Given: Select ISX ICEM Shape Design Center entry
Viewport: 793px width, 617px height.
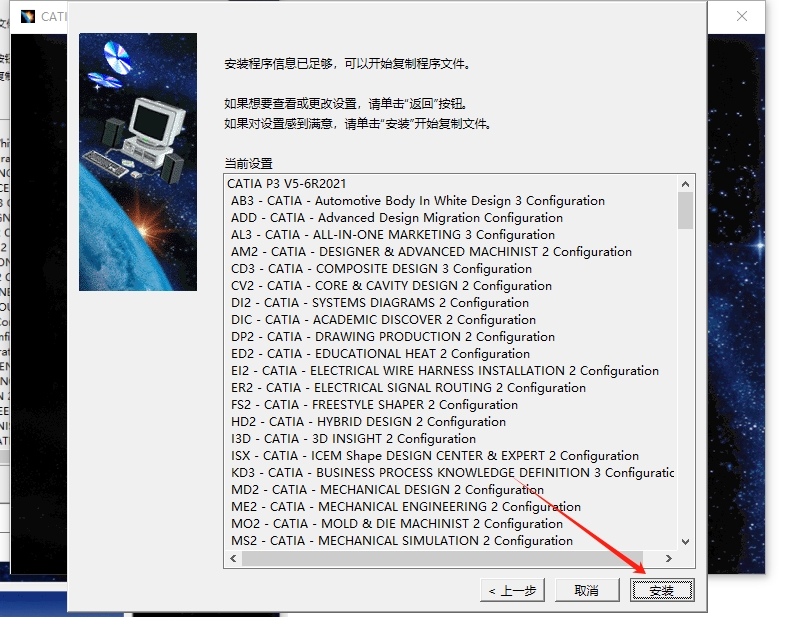Looking at the screenshot, I should [434, 456].
